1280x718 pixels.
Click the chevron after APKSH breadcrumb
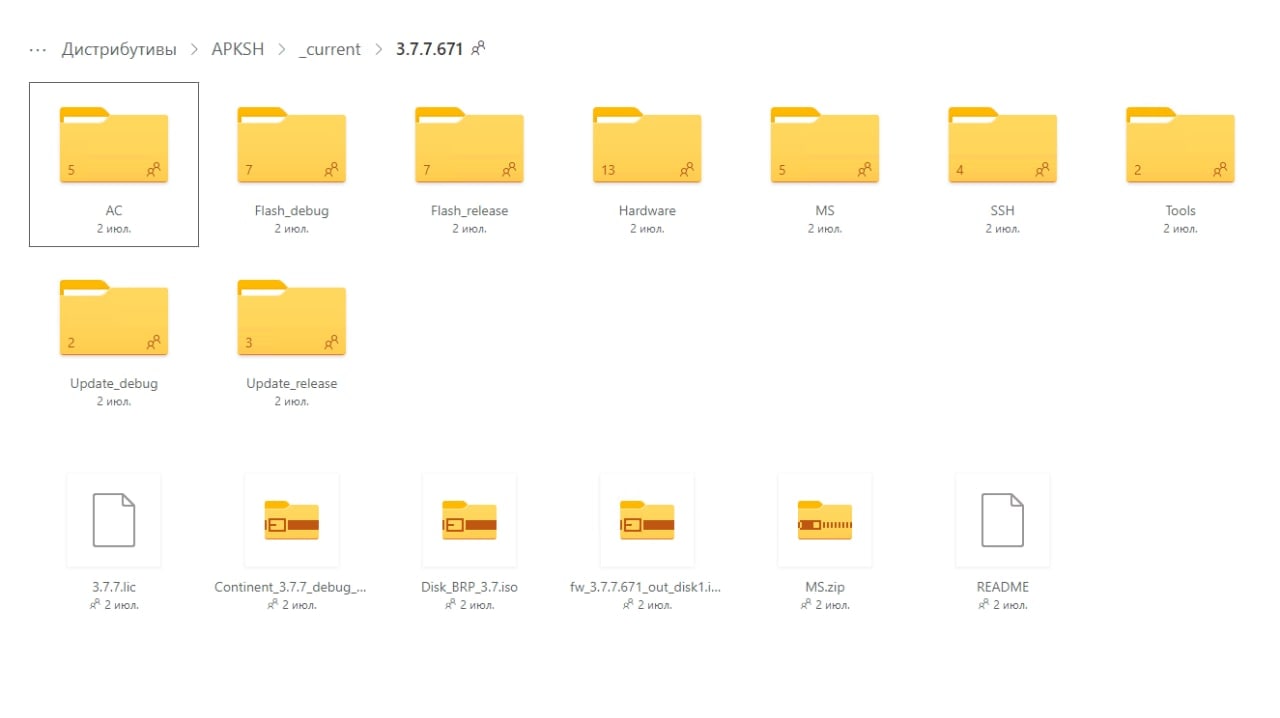(x=282, y=49)
